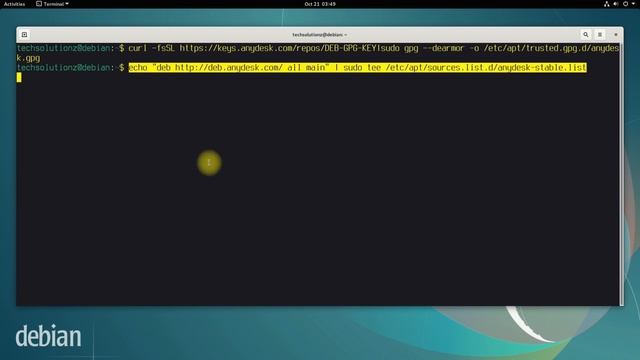Image resolution: width=640 pixels, height=360 pixels.
Task: Click the terminal title techsolutionz@debian
Action: click(320, 35)
